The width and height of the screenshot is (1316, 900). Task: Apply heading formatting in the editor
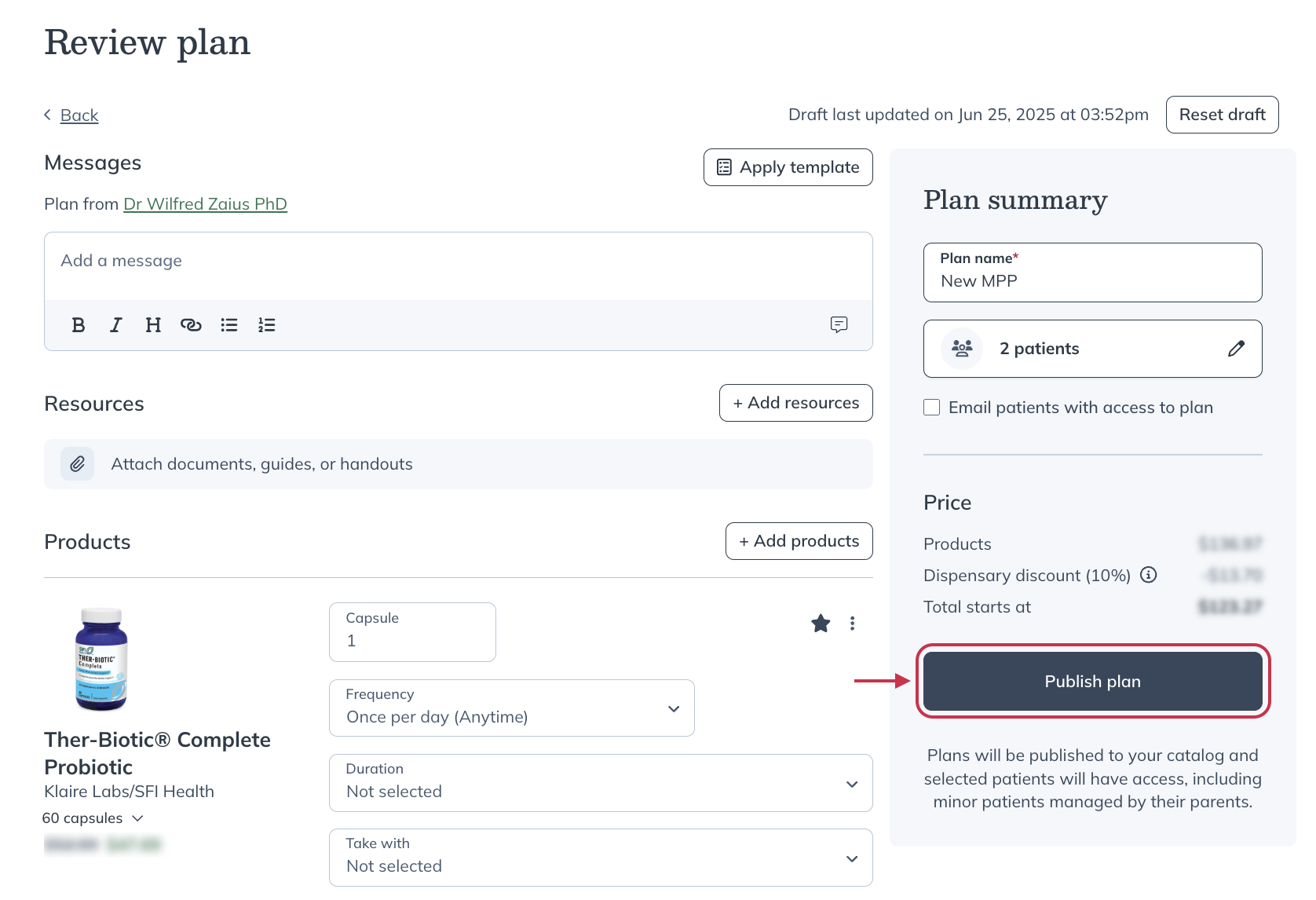[153, 324]
